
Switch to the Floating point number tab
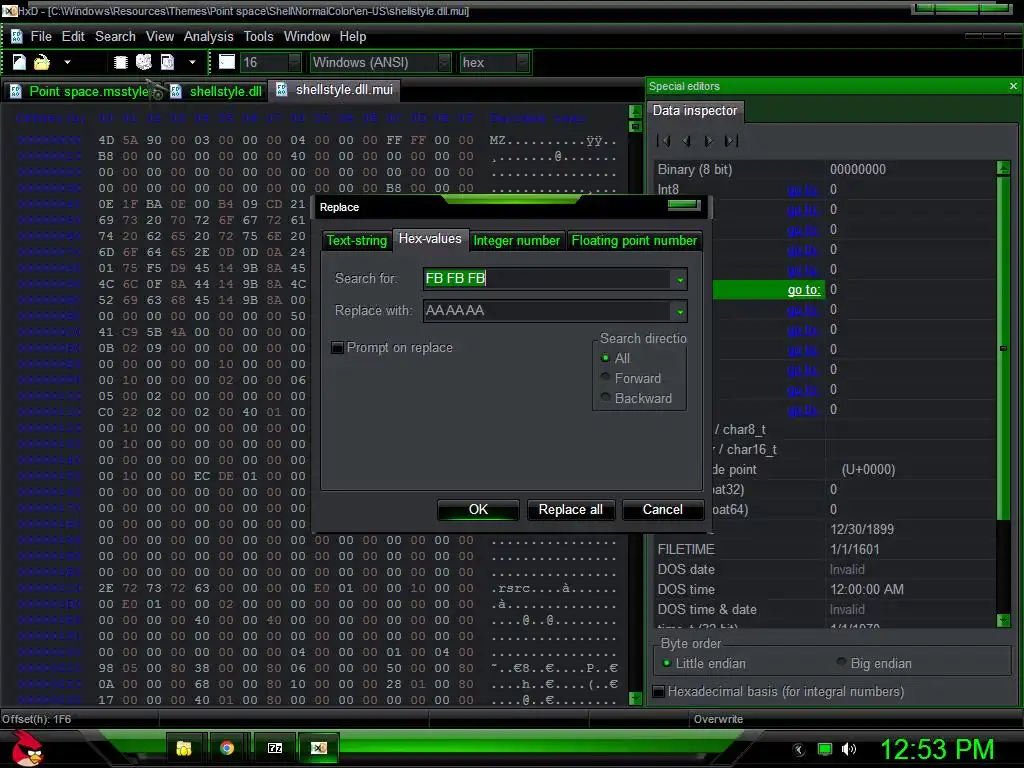(x=634, y=240)
